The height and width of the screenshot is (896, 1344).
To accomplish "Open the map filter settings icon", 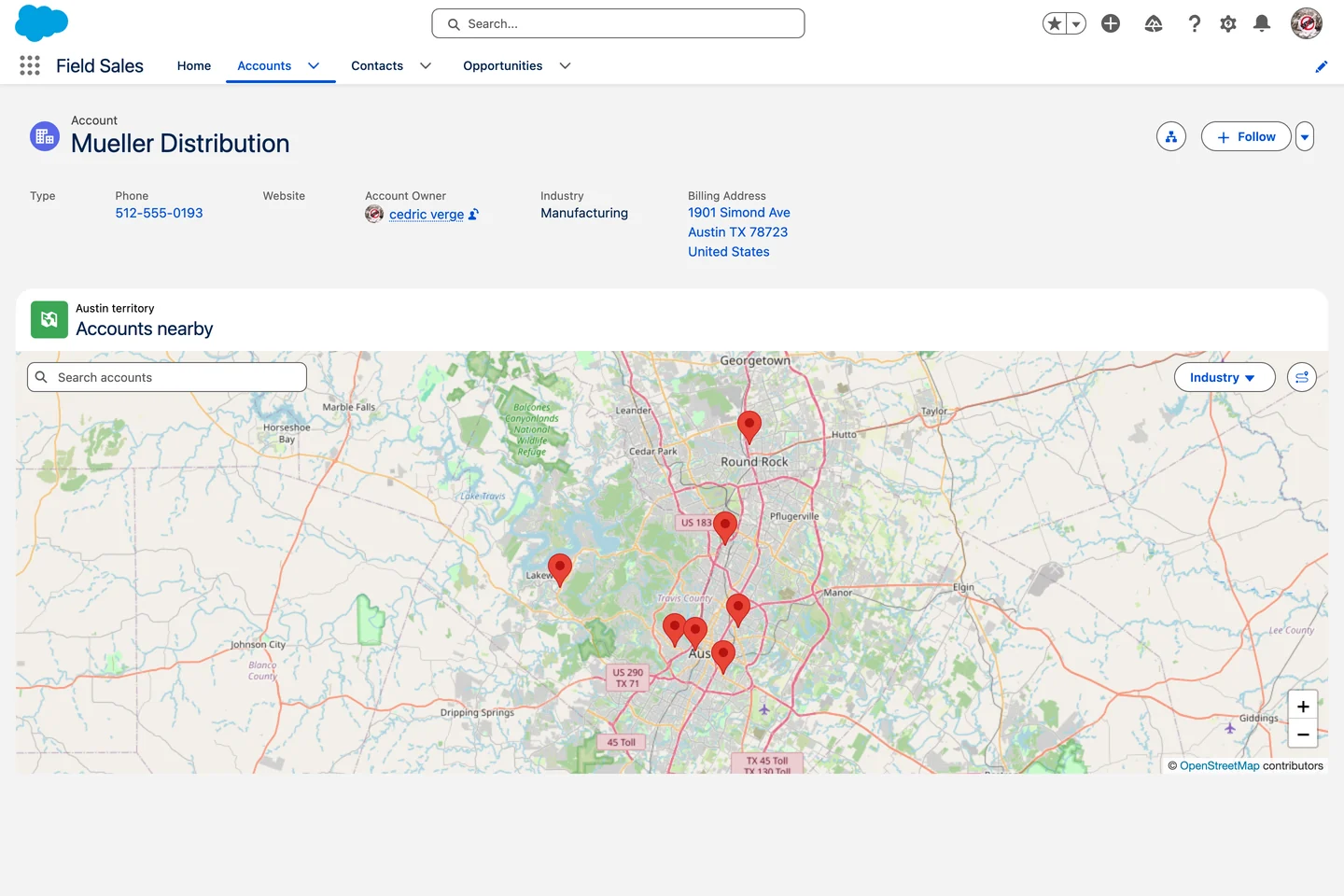I will pos(1302,377).
